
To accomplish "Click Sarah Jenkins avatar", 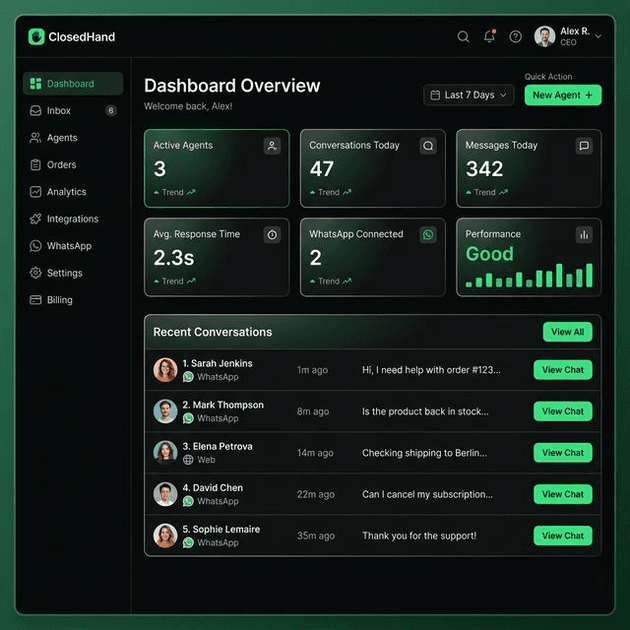I will coord(165,370).
